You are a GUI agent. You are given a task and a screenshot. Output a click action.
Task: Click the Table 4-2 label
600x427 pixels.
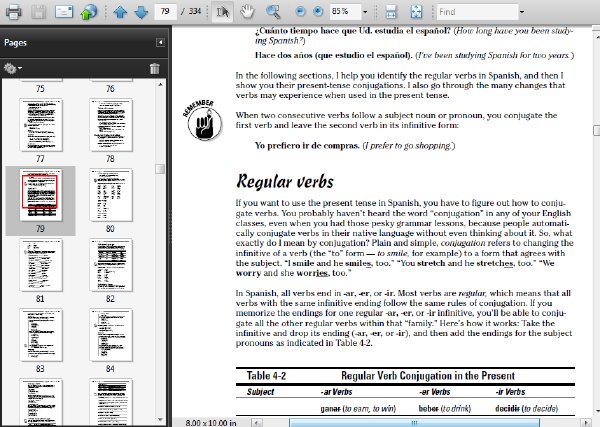pos(266,376)
